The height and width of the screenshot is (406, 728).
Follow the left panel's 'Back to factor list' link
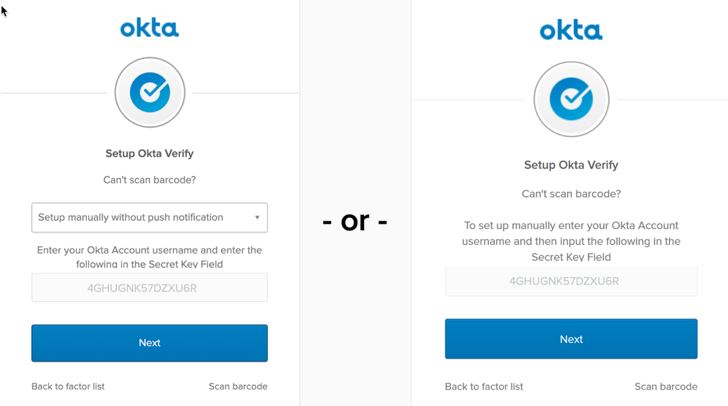[x=68, y=386]
